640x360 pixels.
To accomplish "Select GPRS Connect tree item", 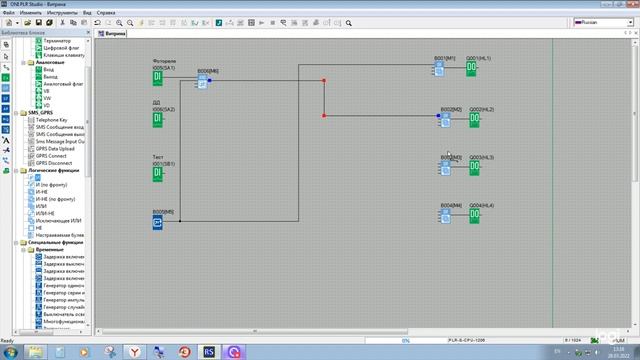I will click(51, 156).
